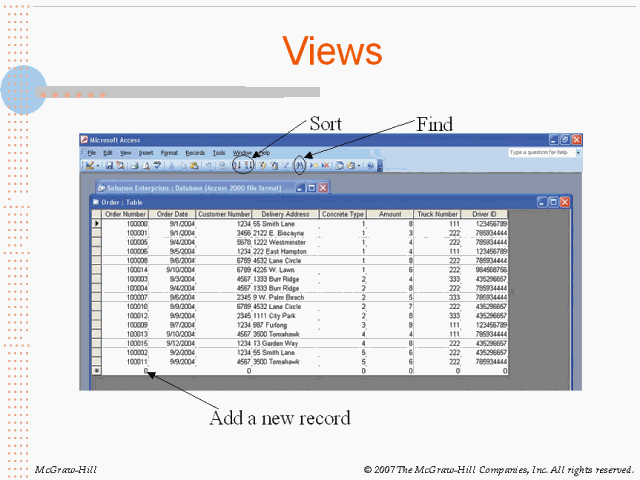Click the Sort Ascending toolbar icon

[x=237, y=165]
